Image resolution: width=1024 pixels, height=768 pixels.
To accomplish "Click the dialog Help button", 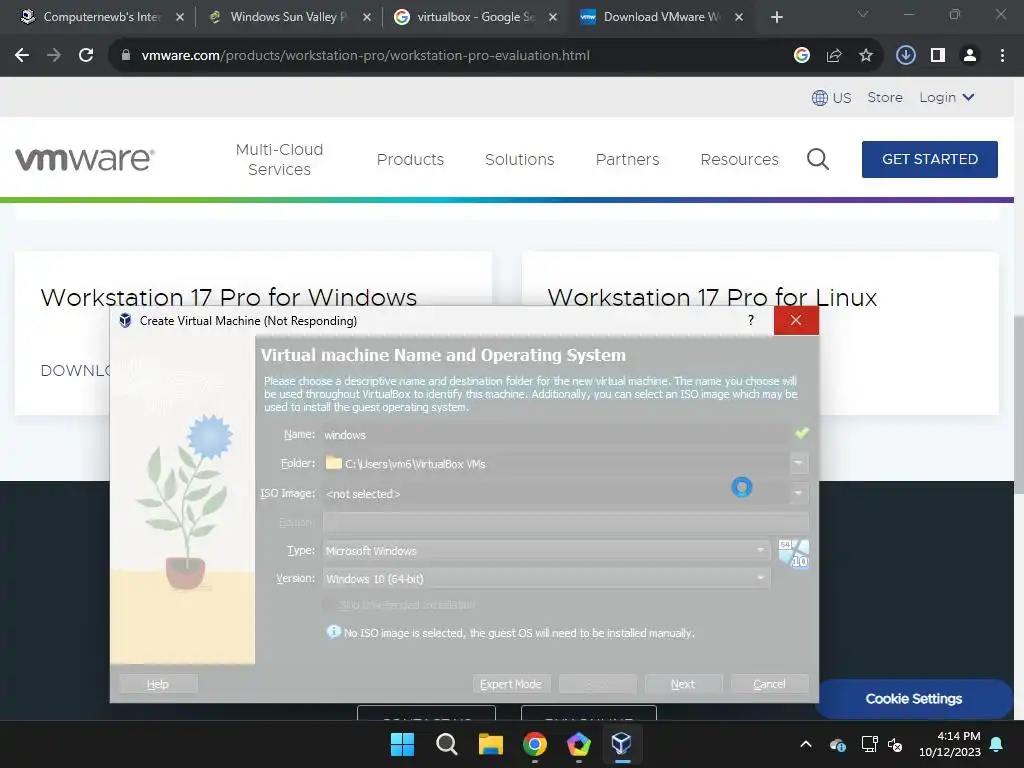I will (158, 684).
